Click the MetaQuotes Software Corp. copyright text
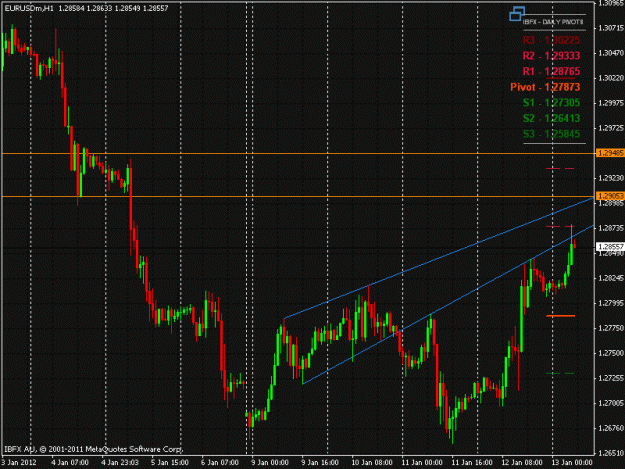The height and width of the screenshot is (469, 625). coord(93,449)
